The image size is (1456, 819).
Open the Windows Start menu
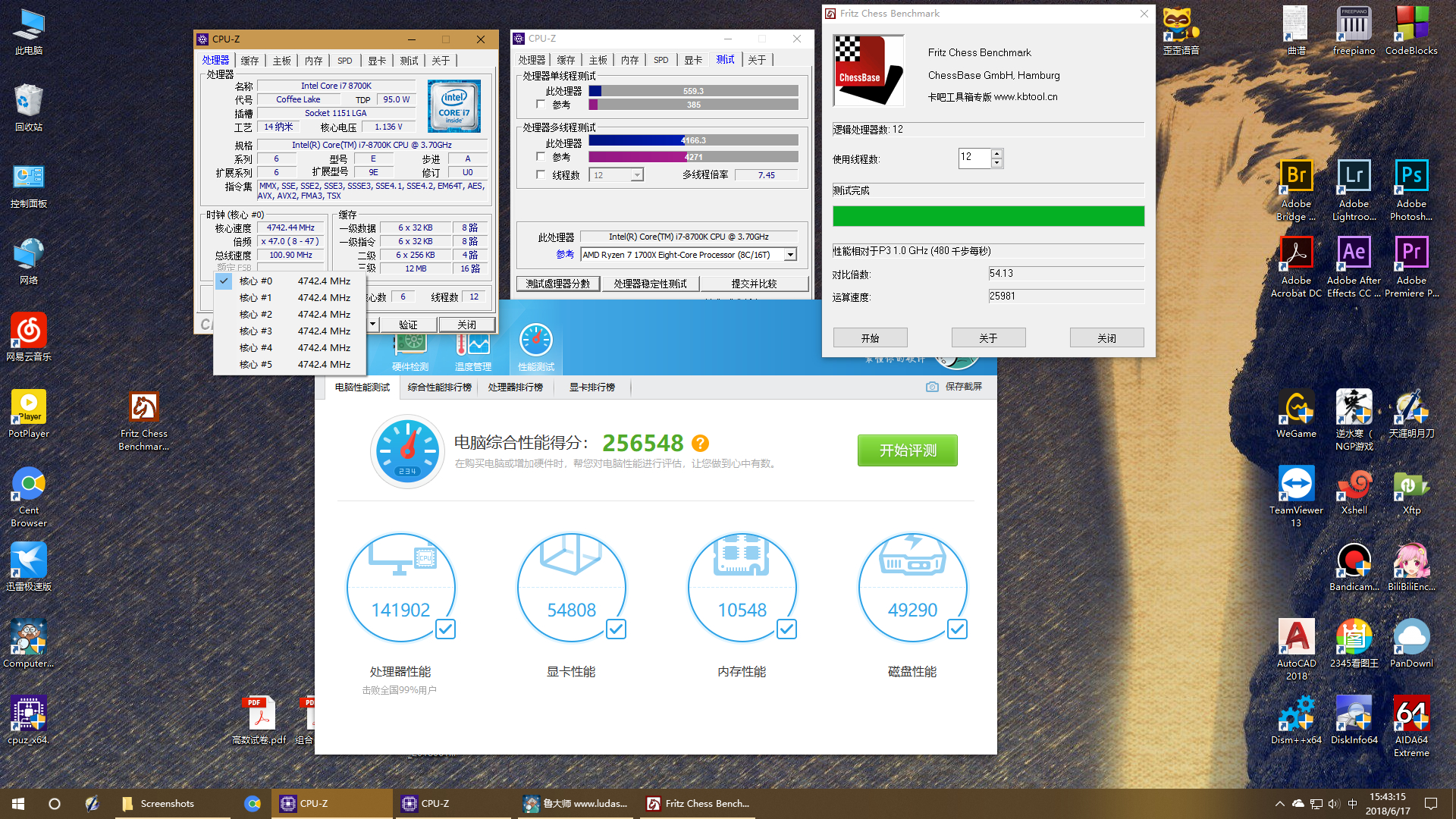click(x=18, y=804)
